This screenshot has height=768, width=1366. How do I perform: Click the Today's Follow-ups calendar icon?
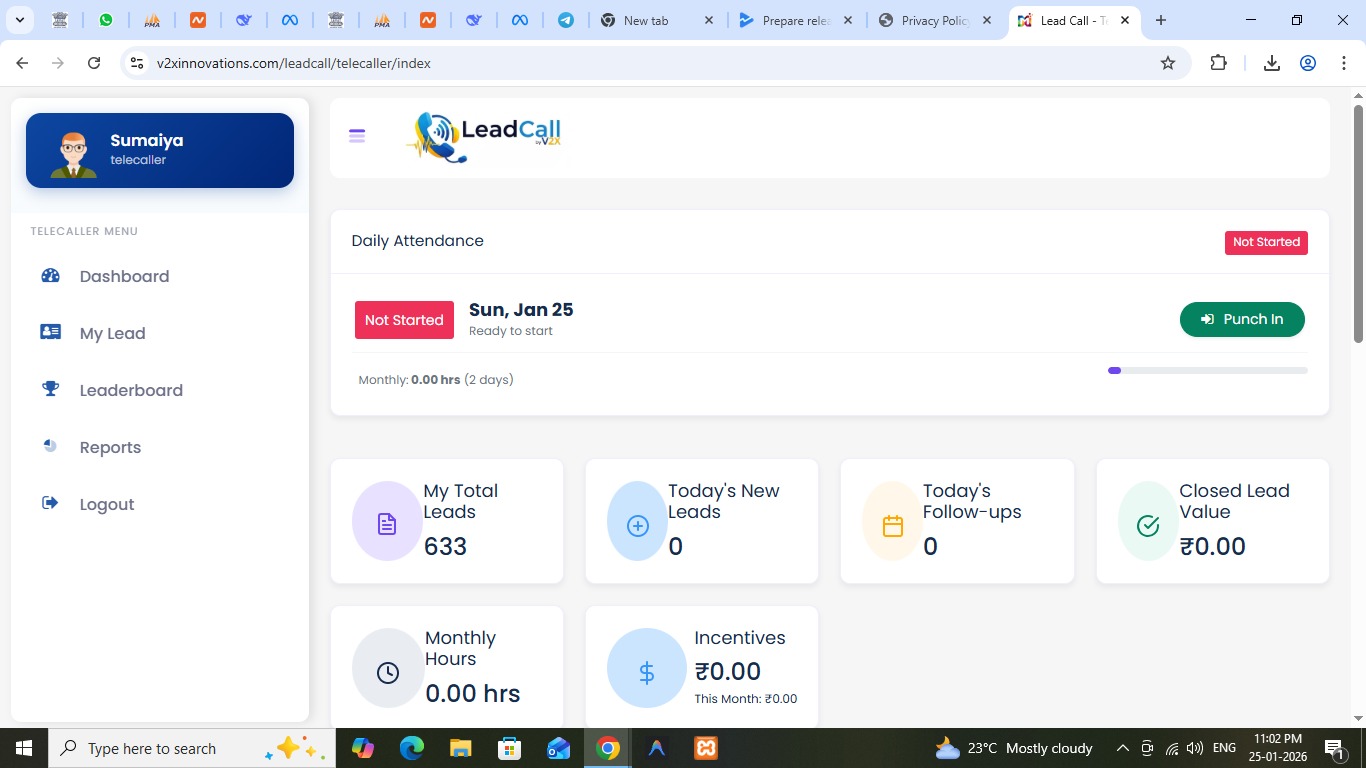pyautogui.click(x=892, y=525)
